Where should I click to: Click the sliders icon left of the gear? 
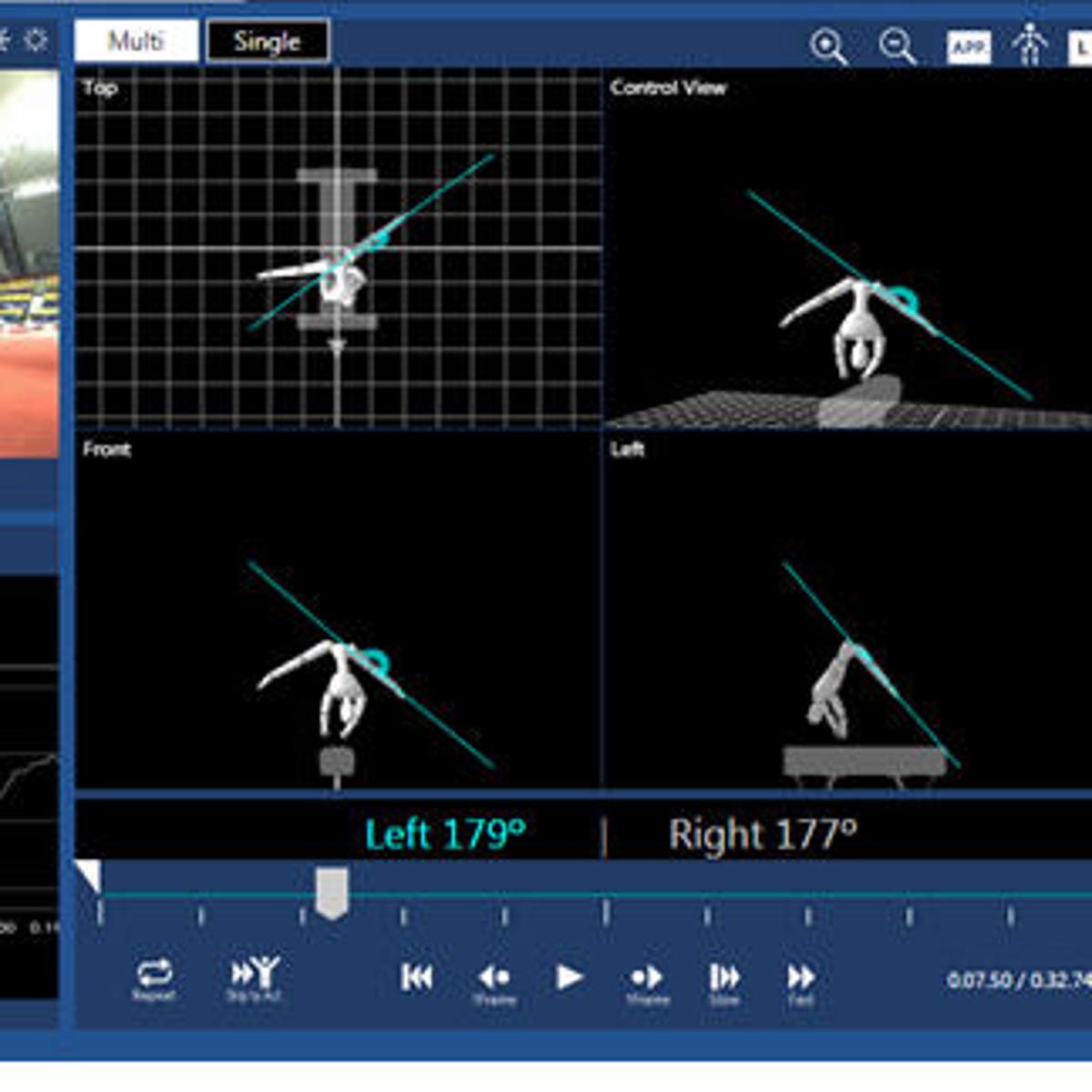[5, 39]
